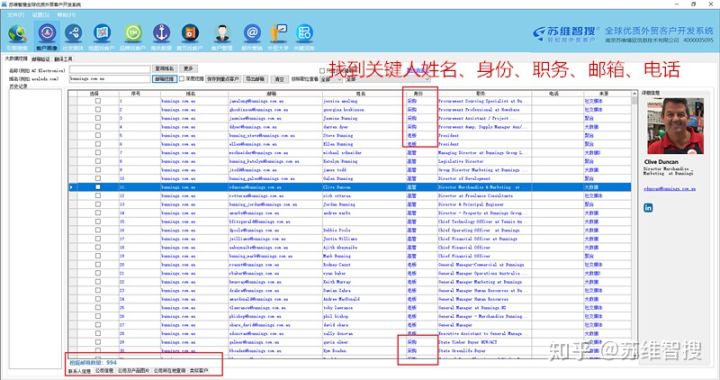Image resolution: width=720 pixels, height=380 pixels.
Task: Open the presenter training toolbar icon
Action: [278, 33]
